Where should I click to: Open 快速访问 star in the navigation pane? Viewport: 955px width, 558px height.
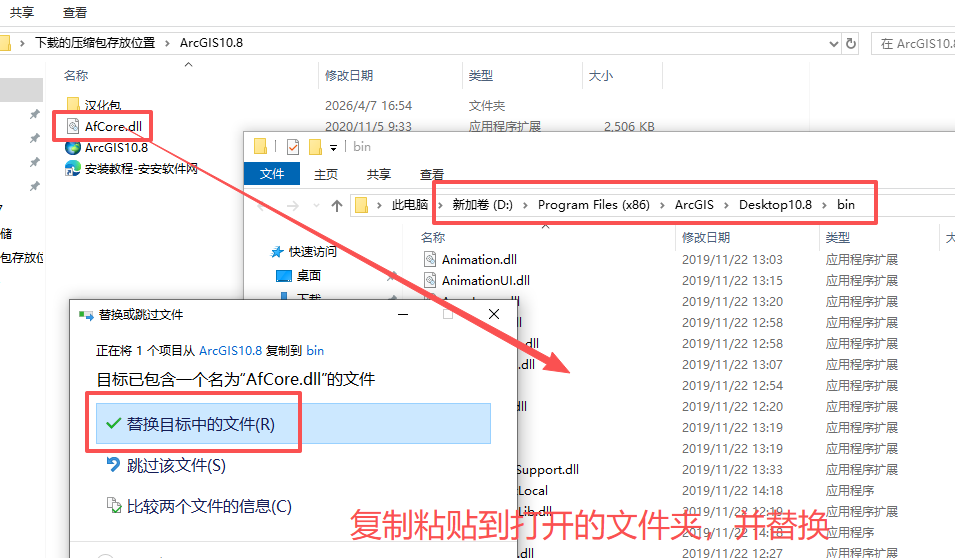click(277, 252)
